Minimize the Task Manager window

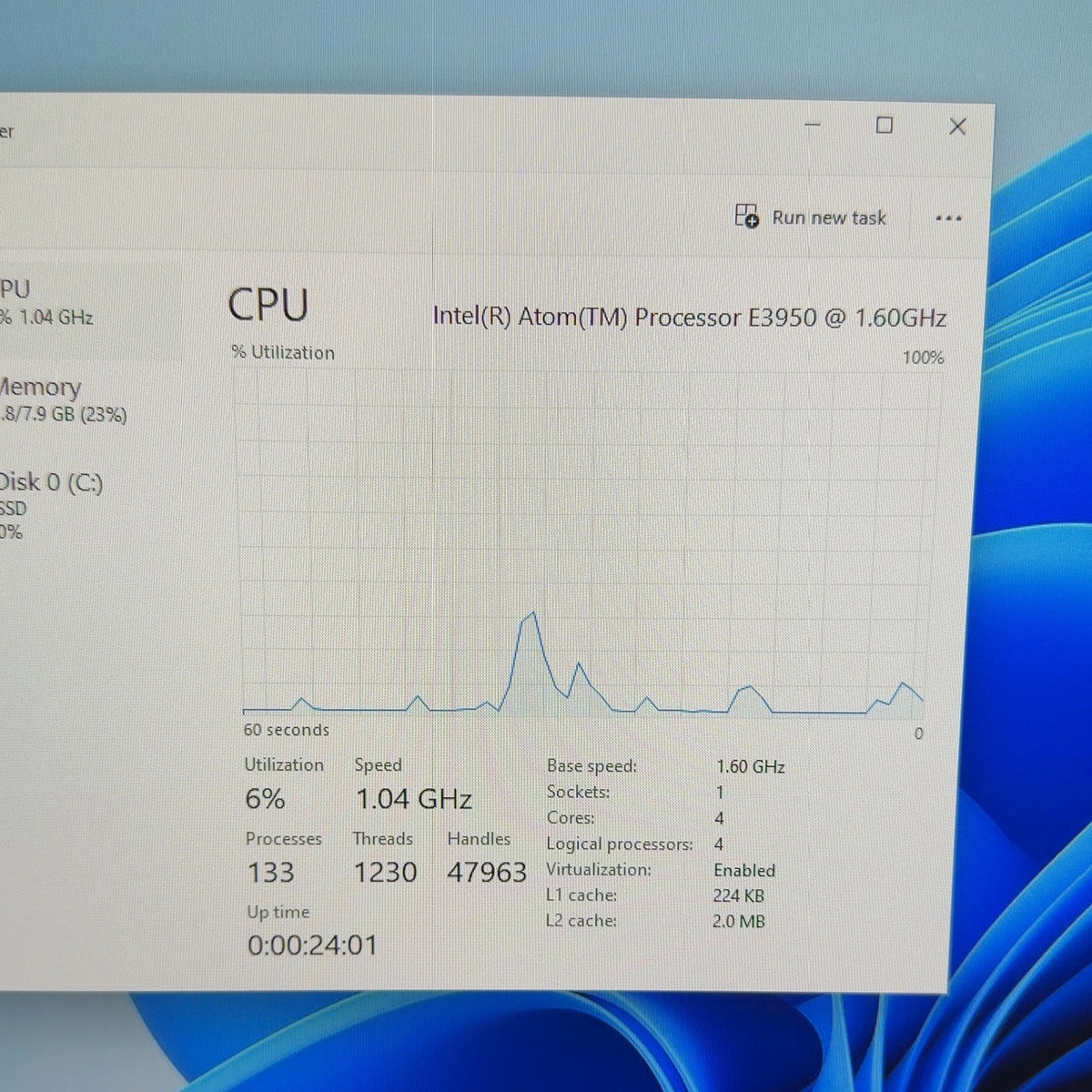(812, 125)
